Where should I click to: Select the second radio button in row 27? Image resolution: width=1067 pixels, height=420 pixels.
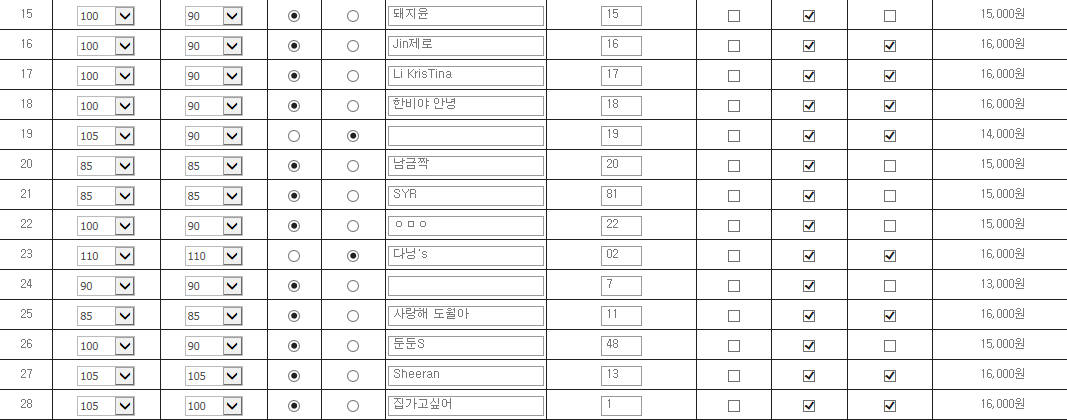click(352, 376)
